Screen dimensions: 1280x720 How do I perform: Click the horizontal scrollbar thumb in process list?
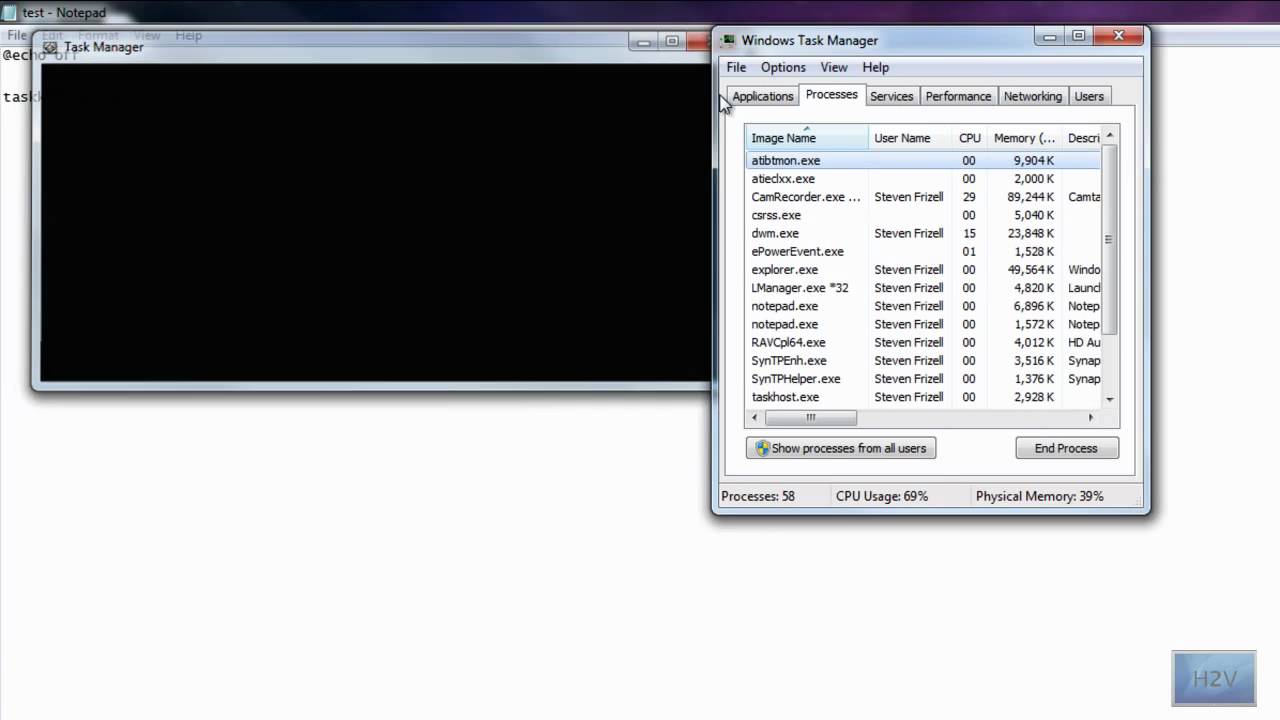tap(811, 417)
